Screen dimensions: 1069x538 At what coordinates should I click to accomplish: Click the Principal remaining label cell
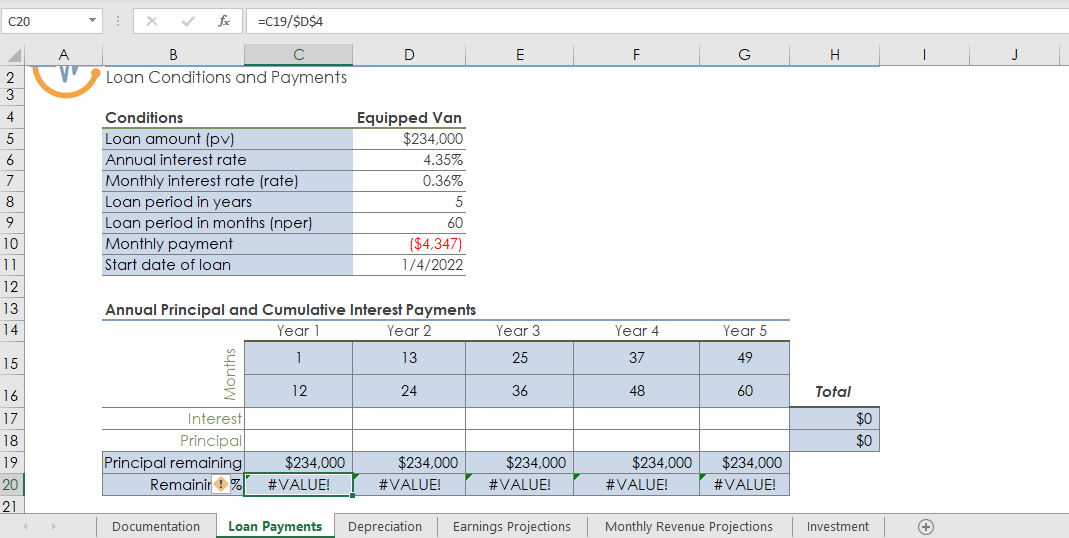(173, 463)
